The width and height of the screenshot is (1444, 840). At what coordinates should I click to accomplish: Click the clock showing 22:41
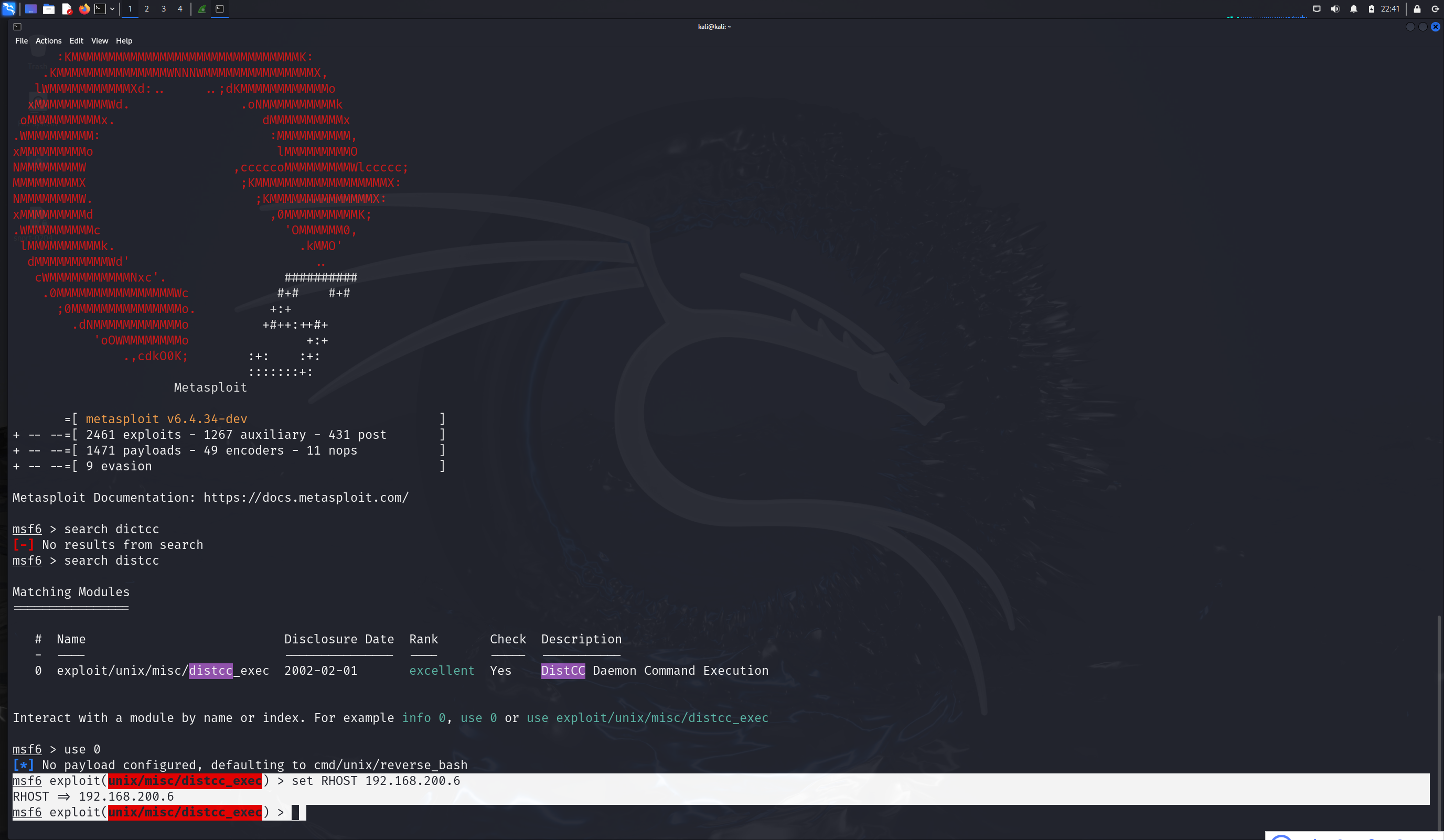(1390, 8)
